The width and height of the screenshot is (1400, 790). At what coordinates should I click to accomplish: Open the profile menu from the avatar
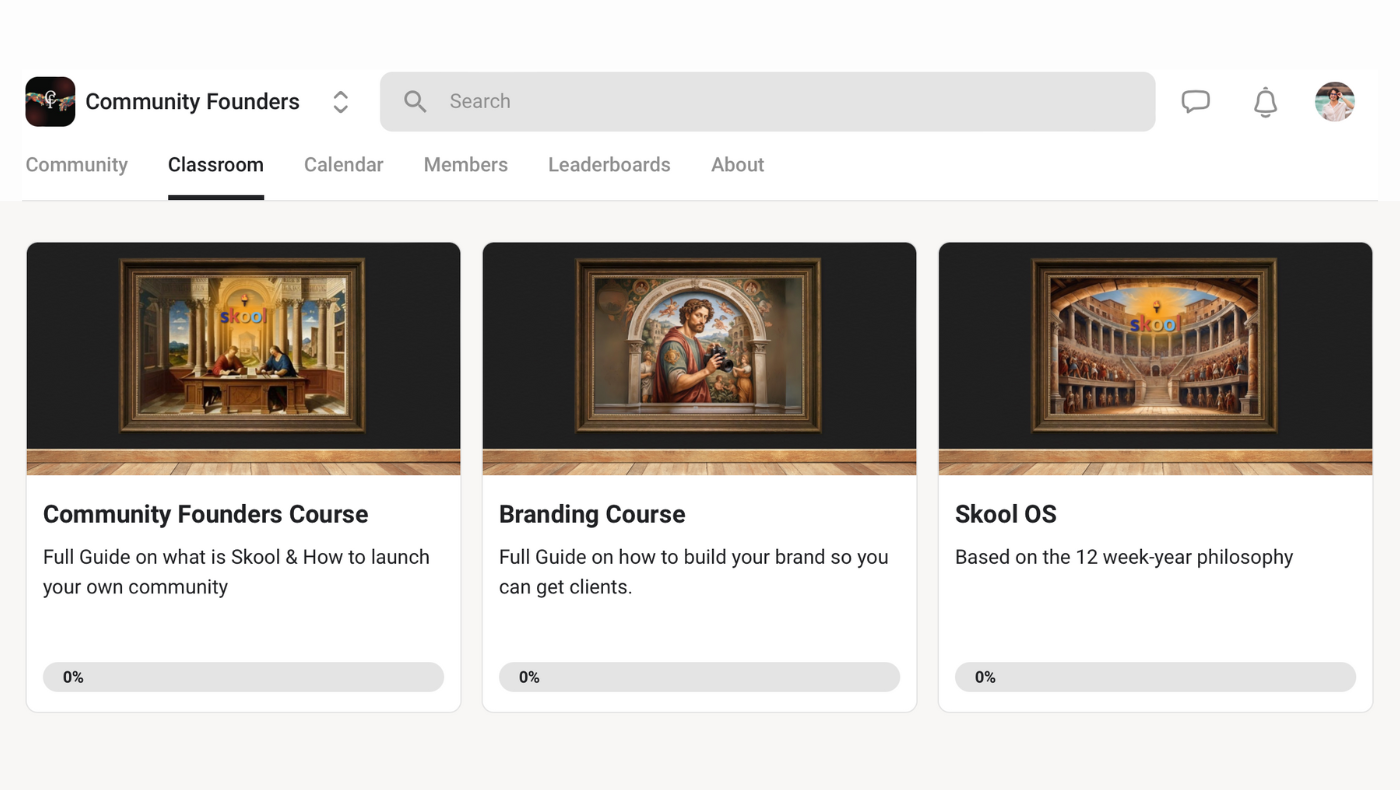(1334, 101)
